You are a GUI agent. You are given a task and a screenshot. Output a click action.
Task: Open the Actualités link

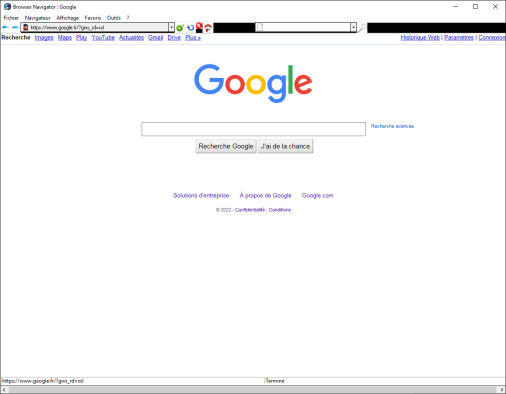(131, 38)
